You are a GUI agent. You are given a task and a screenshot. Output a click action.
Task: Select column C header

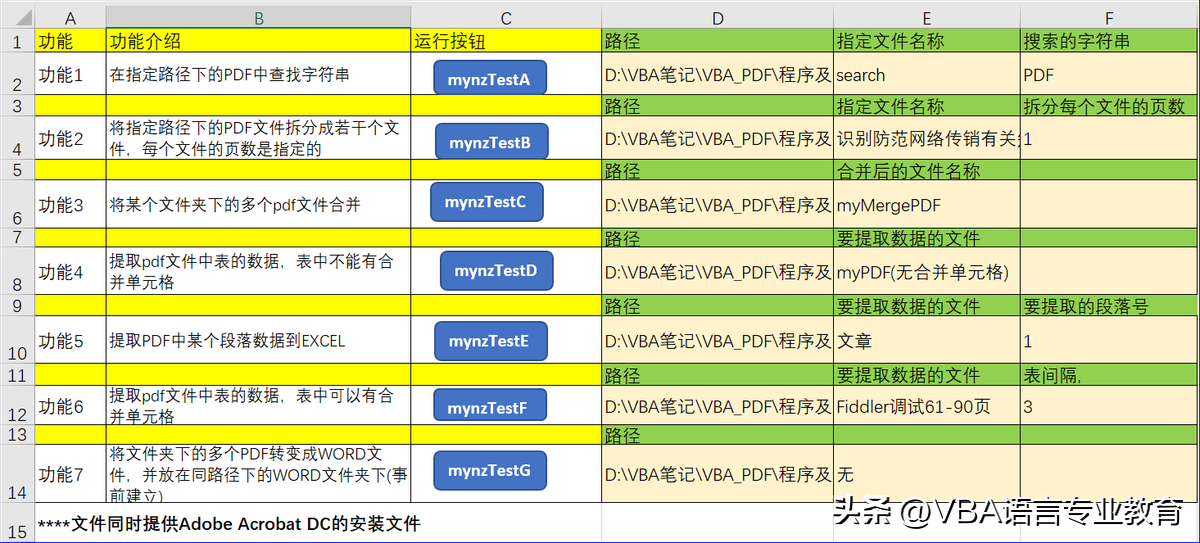point(506,17)
